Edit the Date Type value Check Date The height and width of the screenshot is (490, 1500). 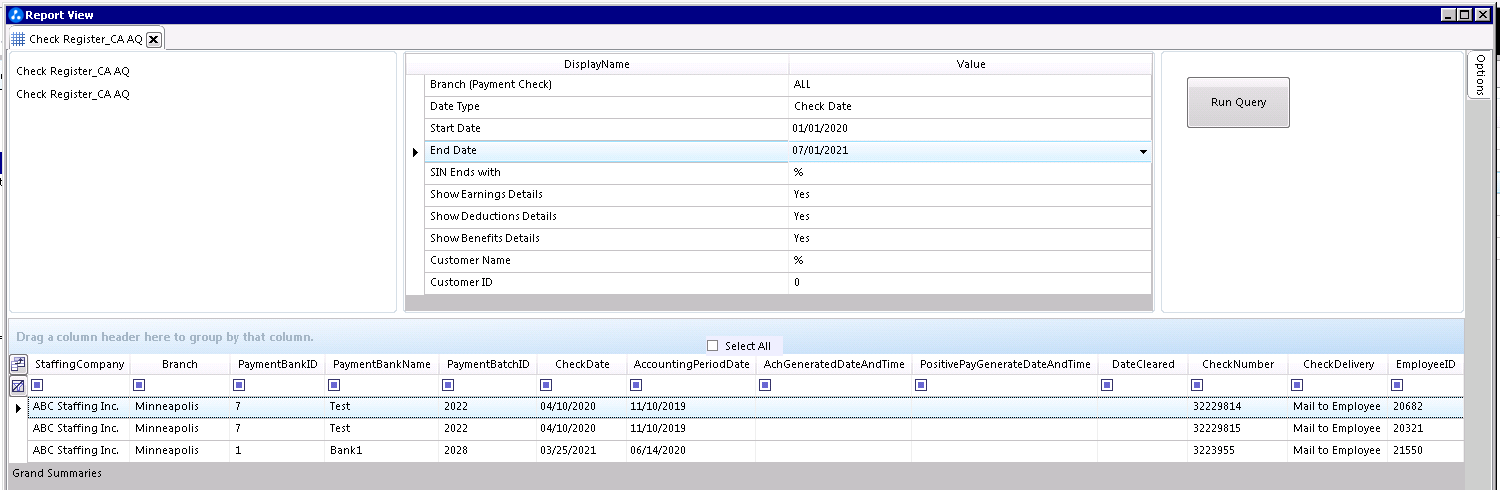tap(970, 107)
